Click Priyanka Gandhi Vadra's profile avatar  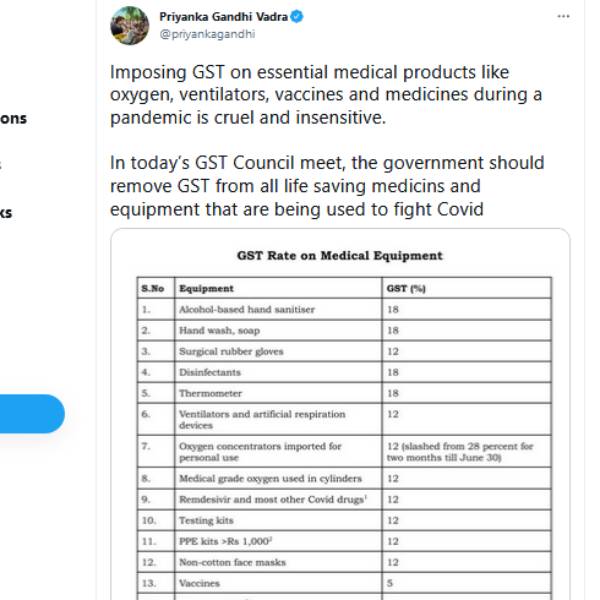[129, 24]
